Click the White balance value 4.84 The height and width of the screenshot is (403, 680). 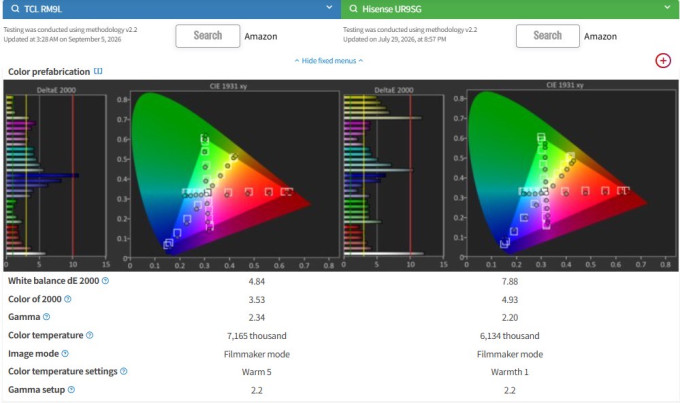point(257,281)
